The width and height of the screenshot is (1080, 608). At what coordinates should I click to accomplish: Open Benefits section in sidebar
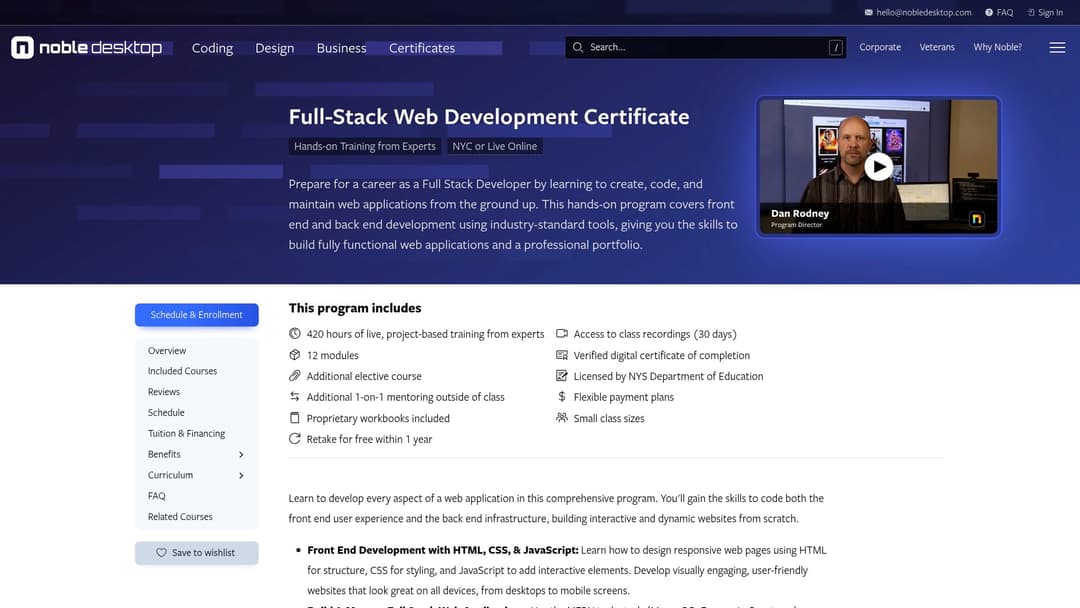164,454
